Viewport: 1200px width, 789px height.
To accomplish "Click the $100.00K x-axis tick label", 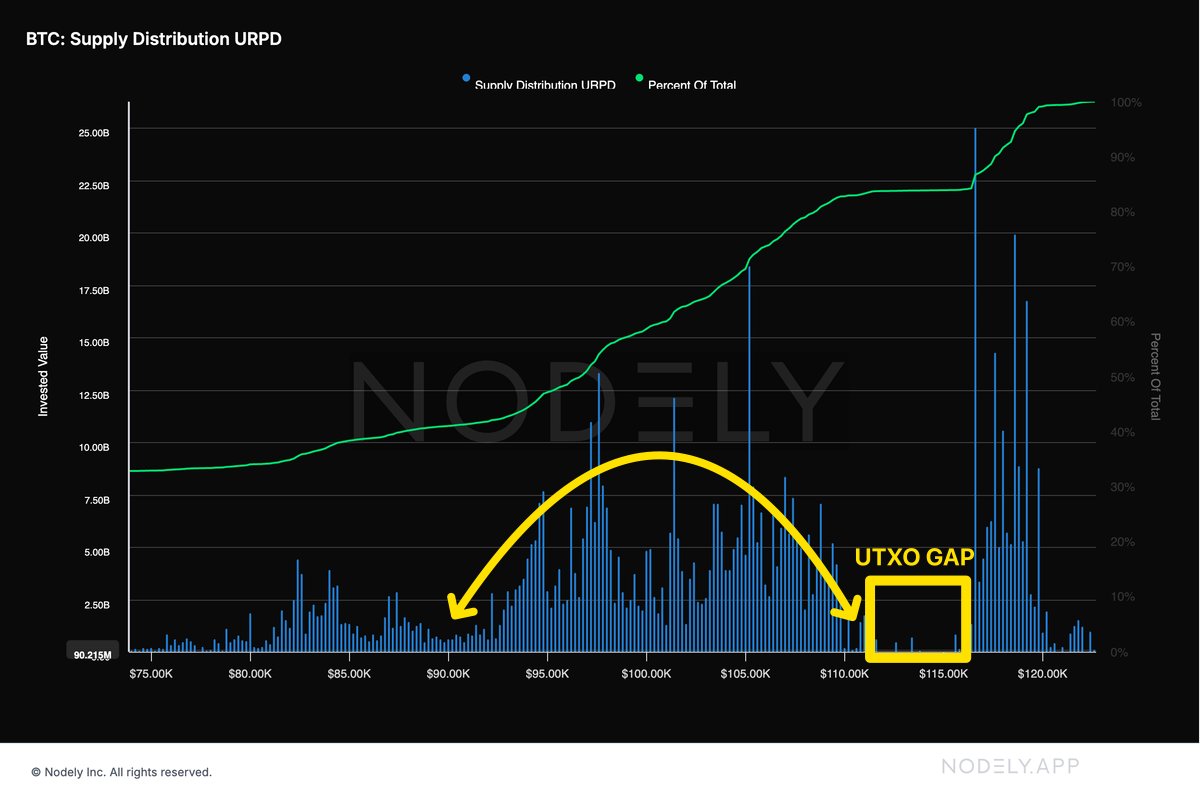I will coord(646,674).
